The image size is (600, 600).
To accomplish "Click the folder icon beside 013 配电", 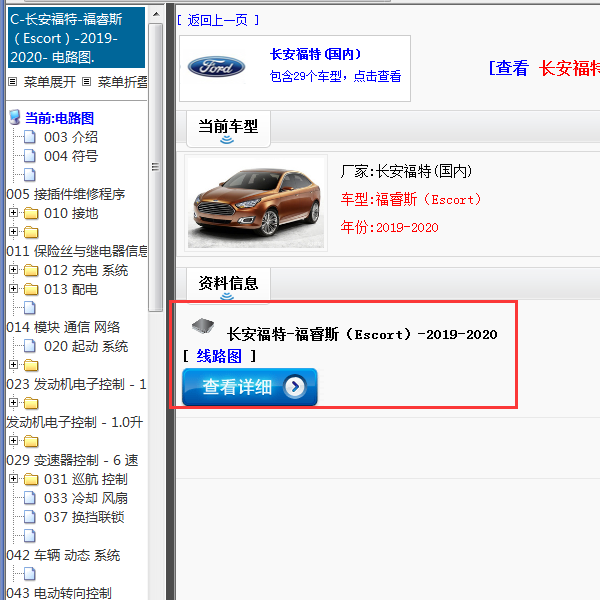I will pyautogui.click(x=31, y=289).
